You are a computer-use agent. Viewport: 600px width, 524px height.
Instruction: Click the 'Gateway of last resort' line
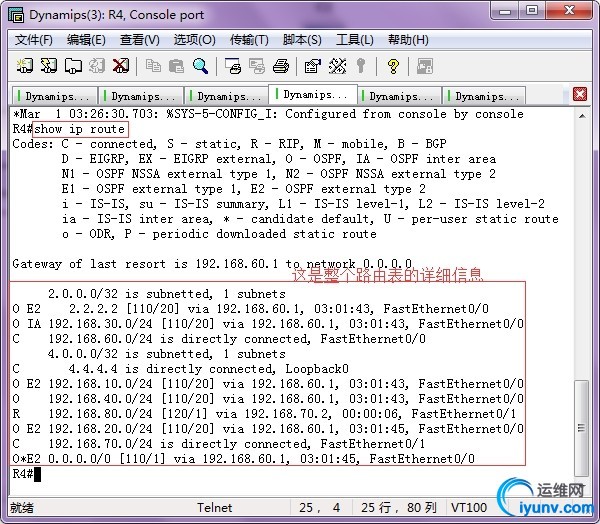(212, 264)
